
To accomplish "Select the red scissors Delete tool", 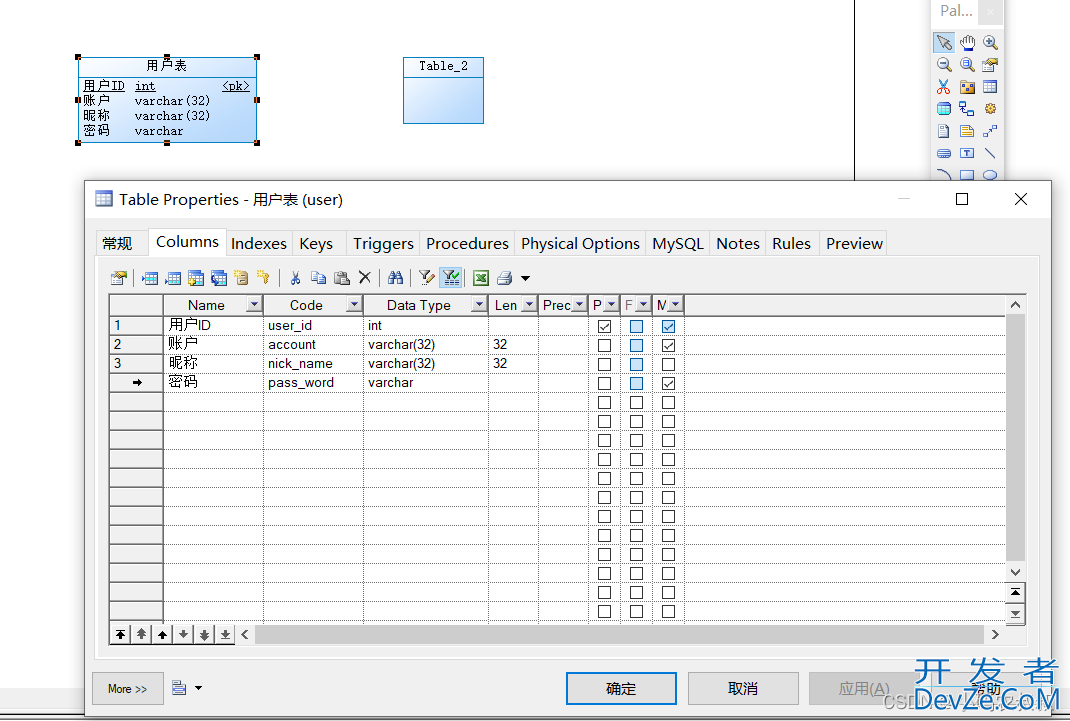I will click(x=944, y=87).
